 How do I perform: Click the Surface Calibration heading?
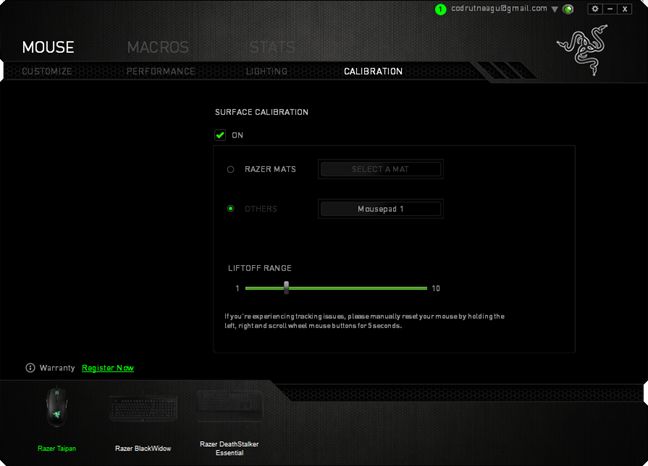click(262, 112)
